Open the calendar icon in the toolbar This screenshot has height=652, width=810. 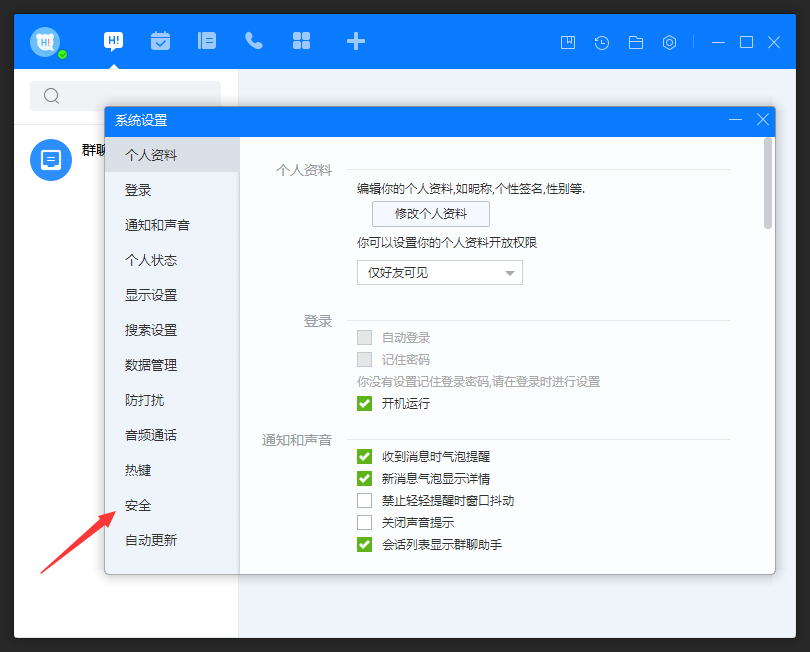click(159, 41)
